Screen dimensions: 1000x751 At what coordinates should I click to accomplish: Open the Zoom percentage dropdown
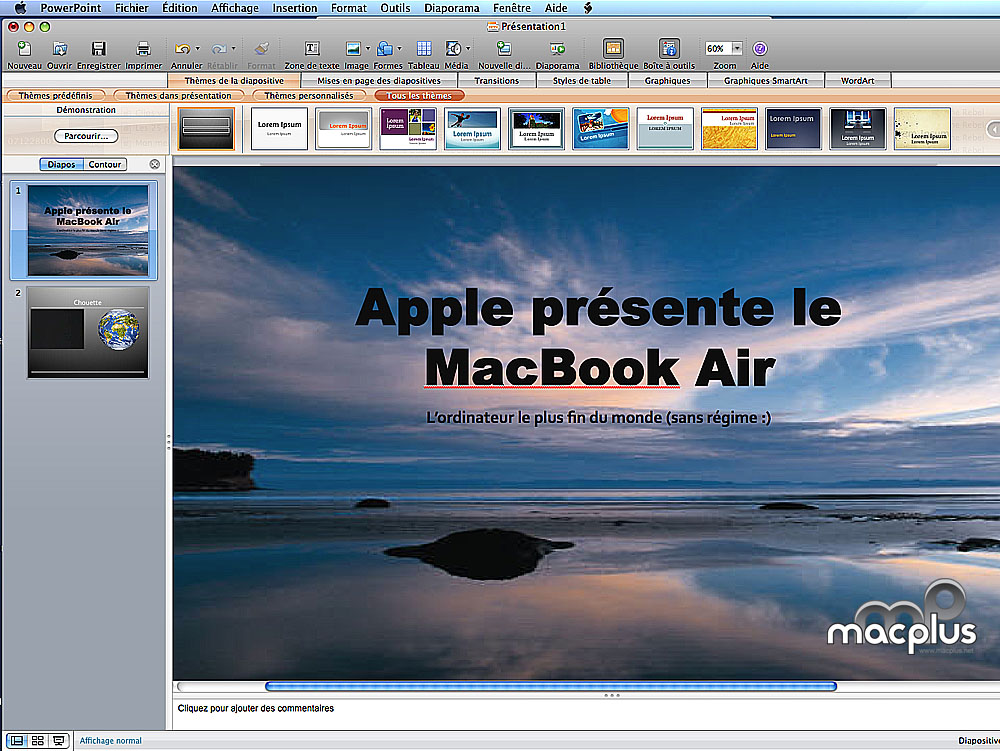737,48
